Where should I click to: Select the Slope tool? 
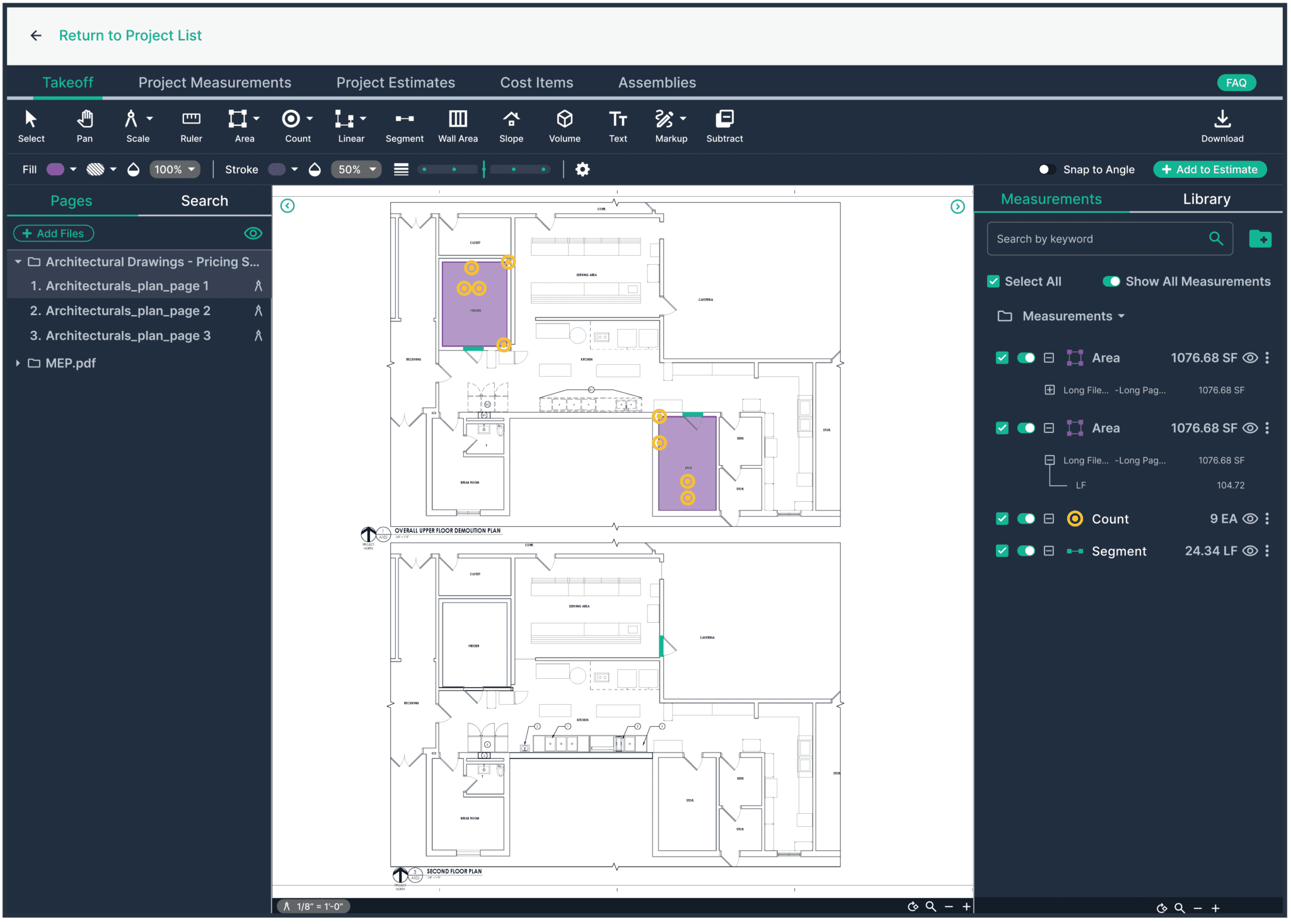tap(511, 125)
